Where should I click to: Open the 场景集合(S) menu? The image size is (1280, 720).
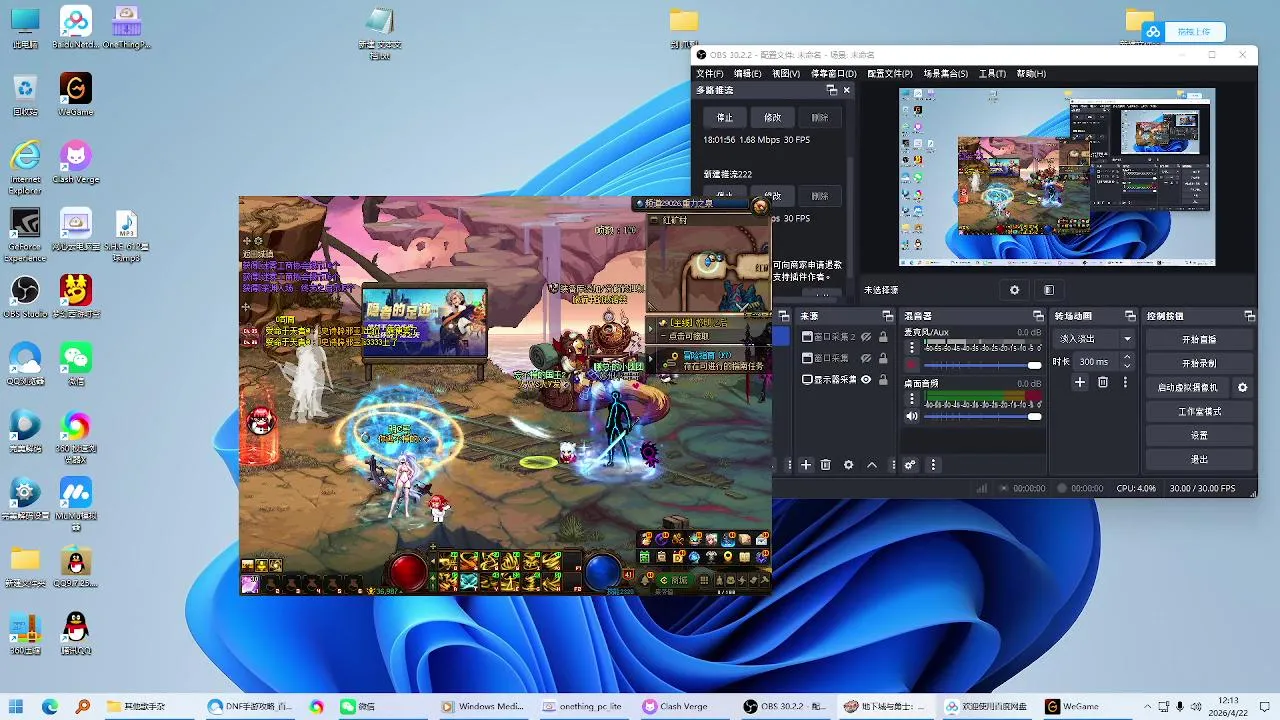[945, 74]
